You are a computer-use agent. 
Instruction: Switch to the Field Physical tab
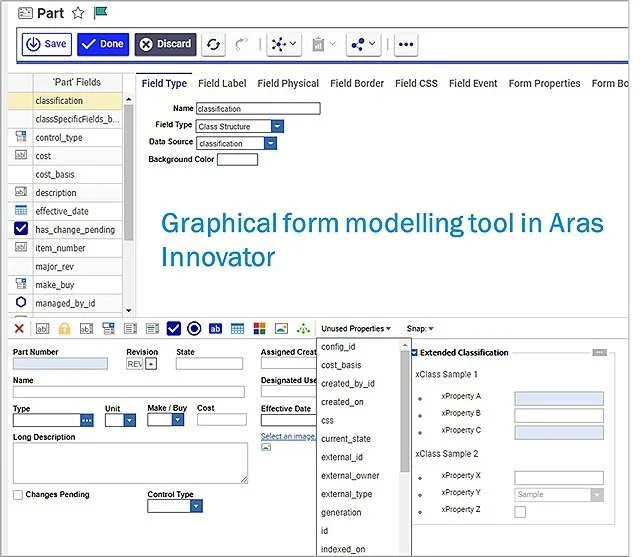click(x=288, y=83)
